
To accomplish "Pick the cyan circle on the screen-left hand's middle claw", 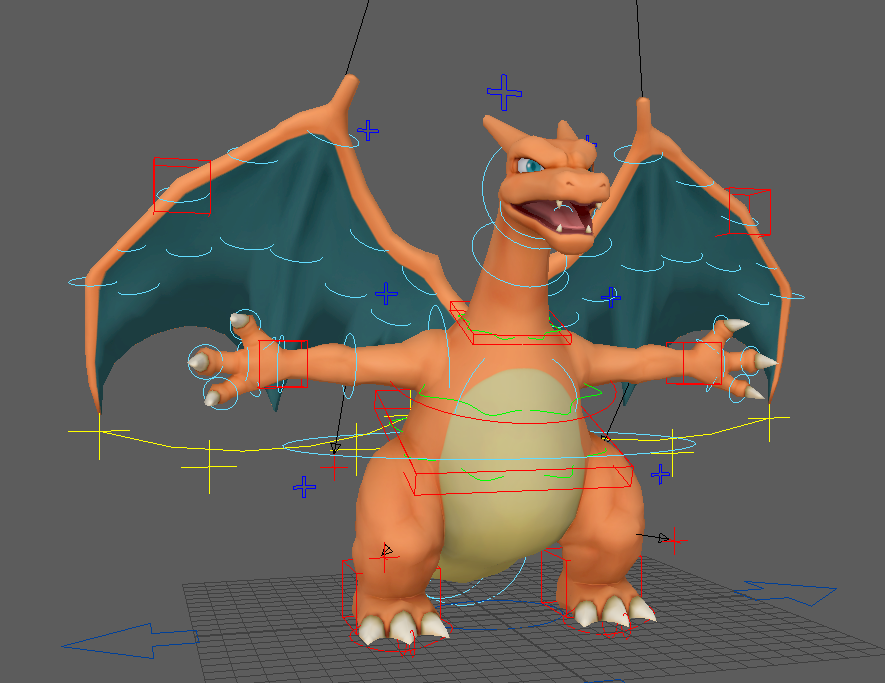I will pos(205,361).
